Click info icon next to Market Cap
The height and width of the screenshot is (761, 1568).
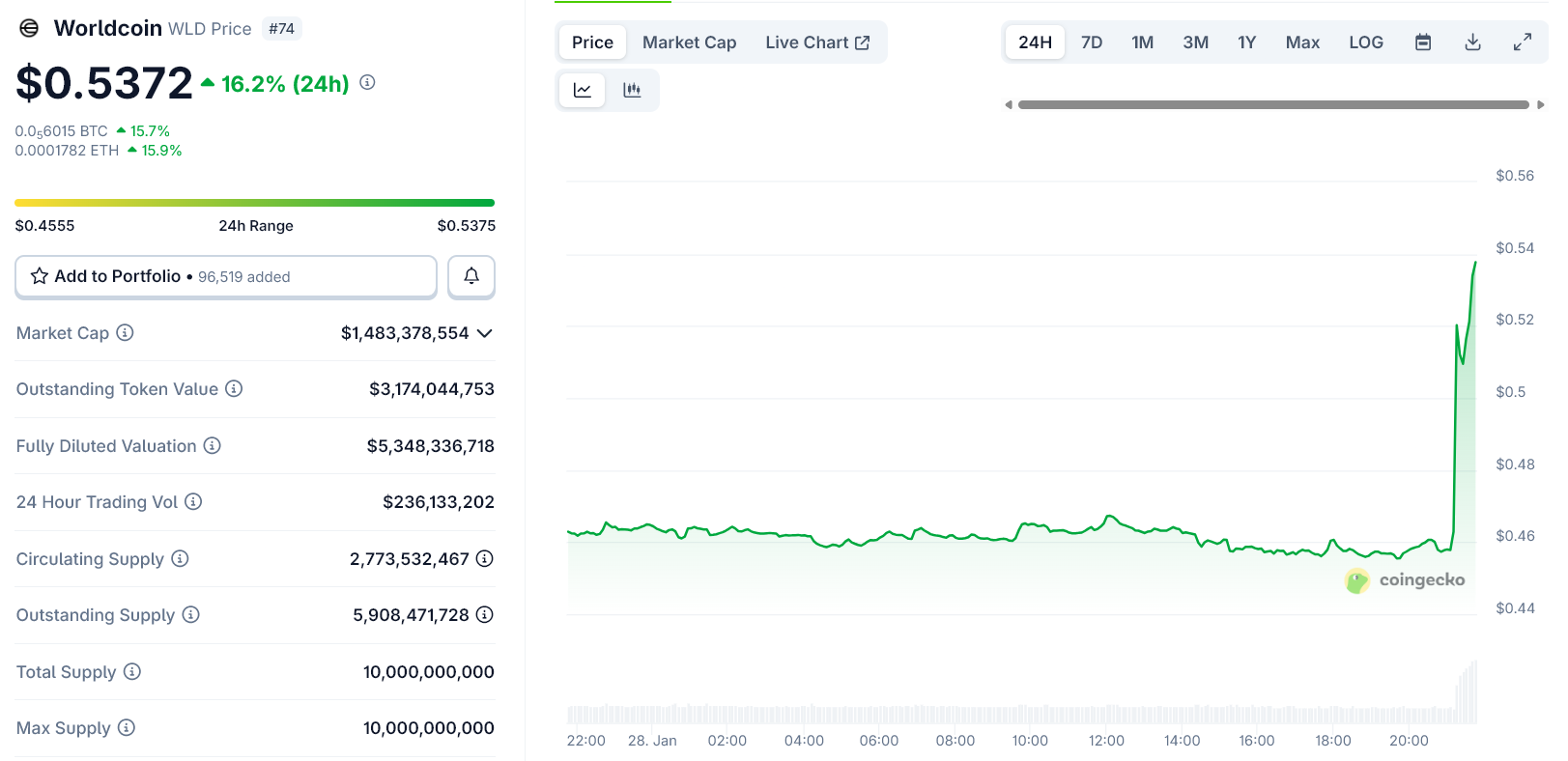pos(125,332)
